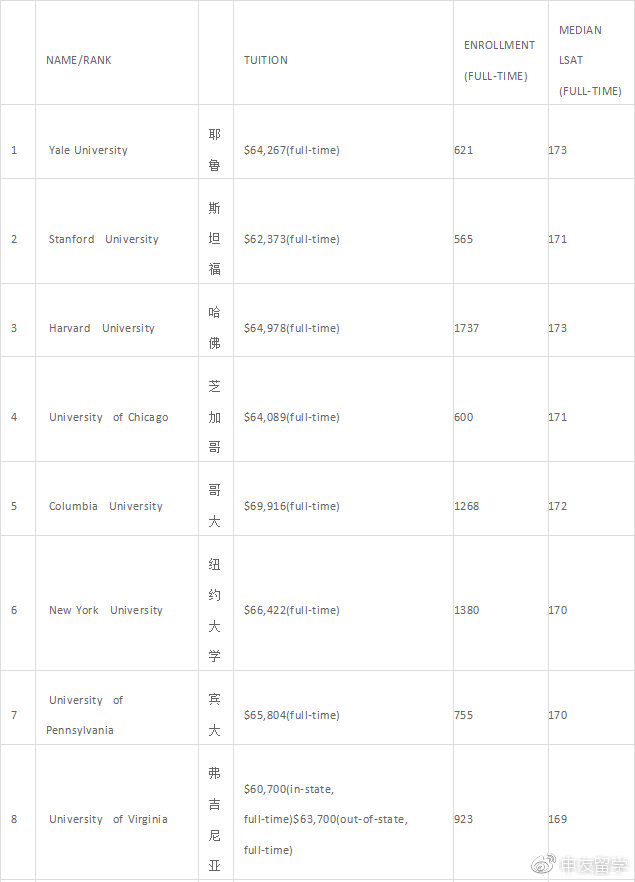Select Chinese name cell for Stanford
This screenshot has width=635, height=882.
216,231
